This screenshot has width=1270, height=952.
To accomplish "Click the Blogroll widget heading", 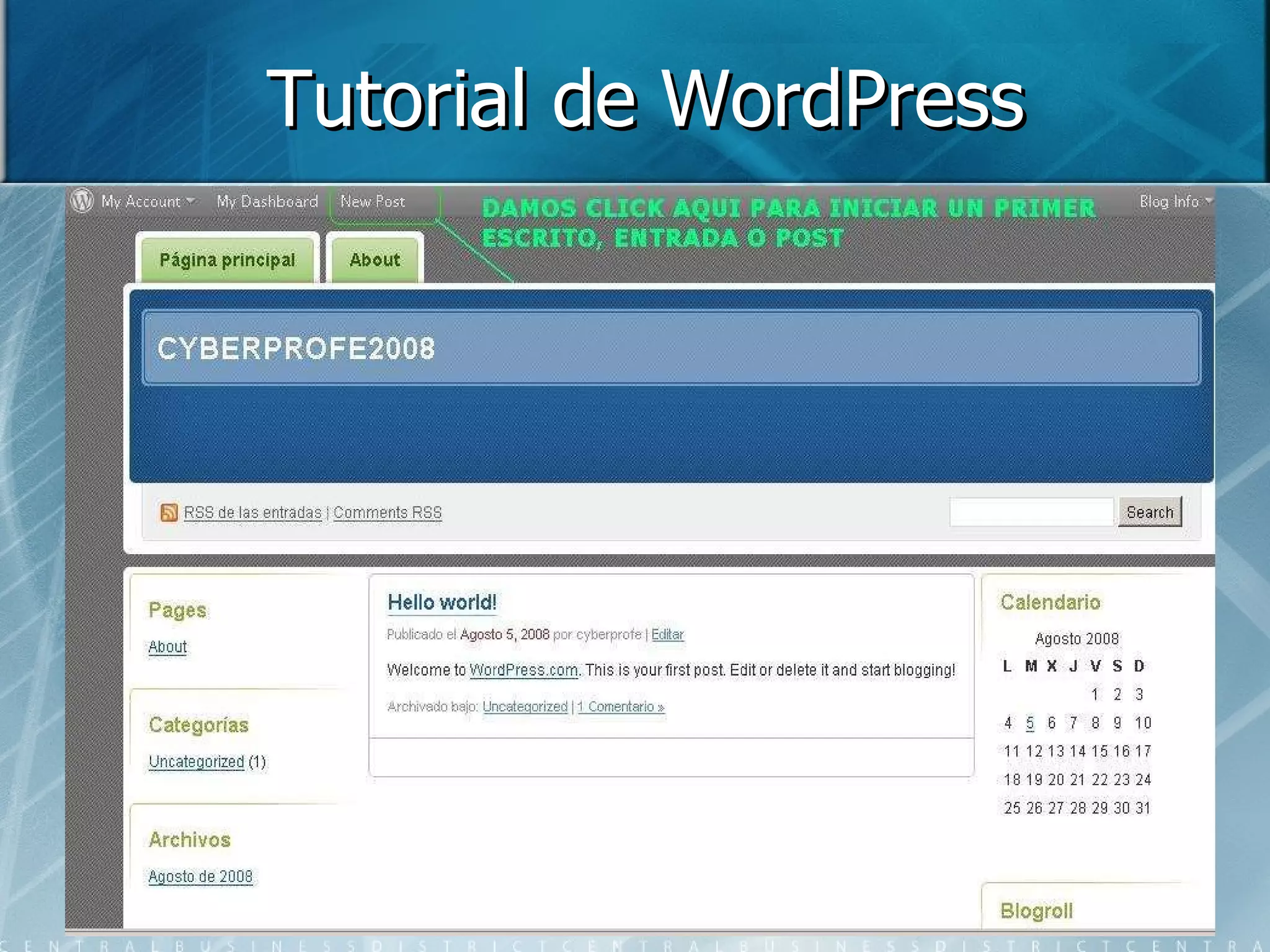I will click(x=1036, y=910).
